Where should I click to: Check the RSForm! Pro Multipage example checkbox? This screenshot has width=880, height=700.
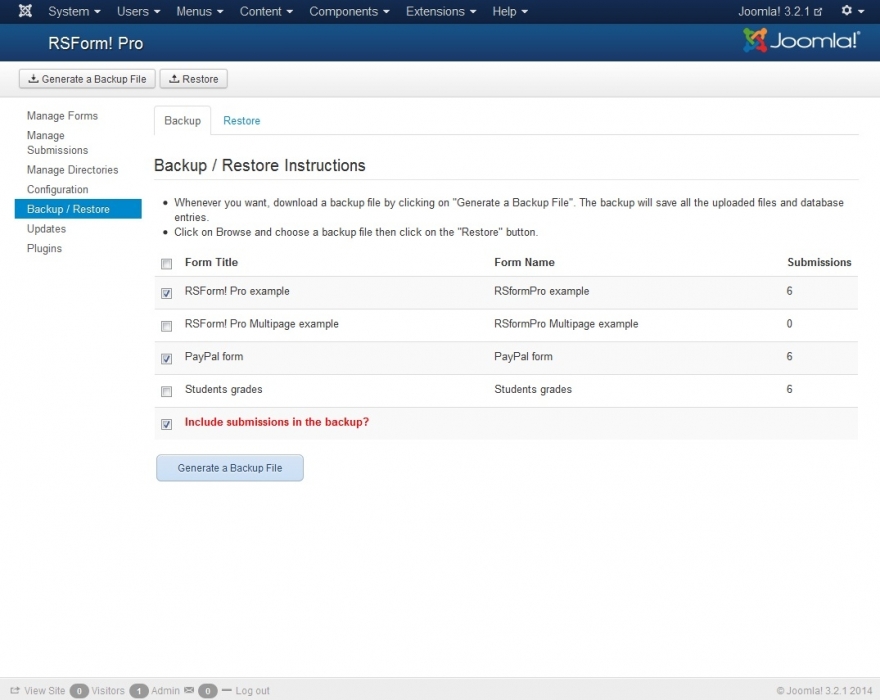pos(167,326)
